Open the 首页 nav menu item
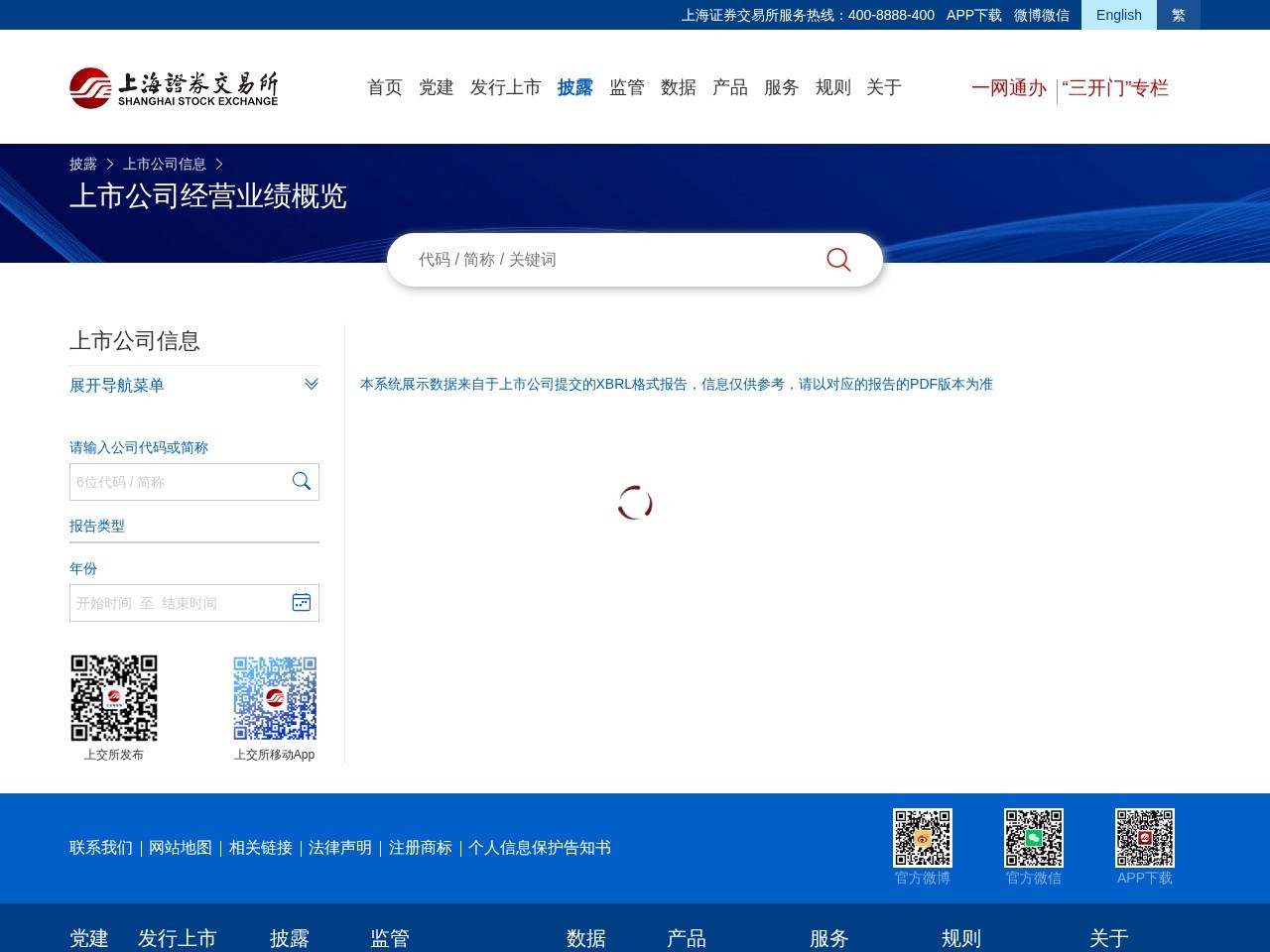The image size is (1270, 952). (x=385, y=87)
